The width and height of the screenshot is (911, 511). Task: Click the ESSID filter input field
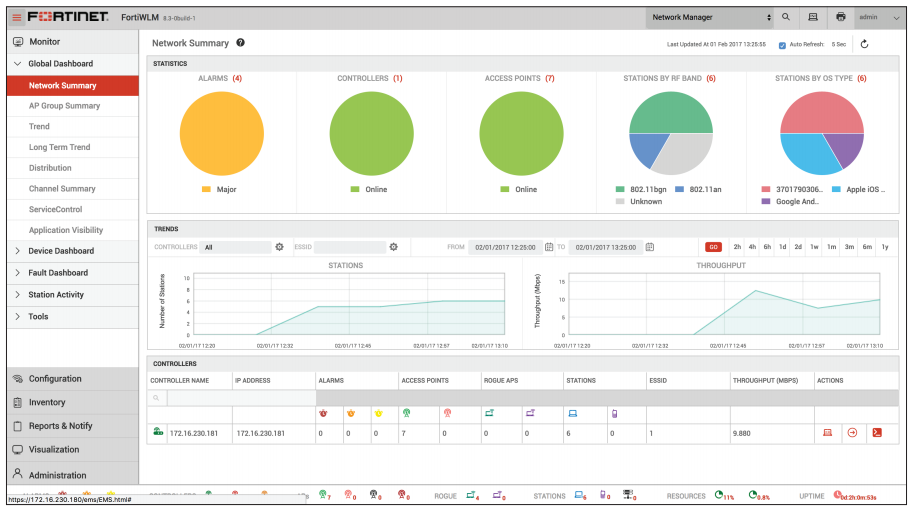tap(350, 247)
